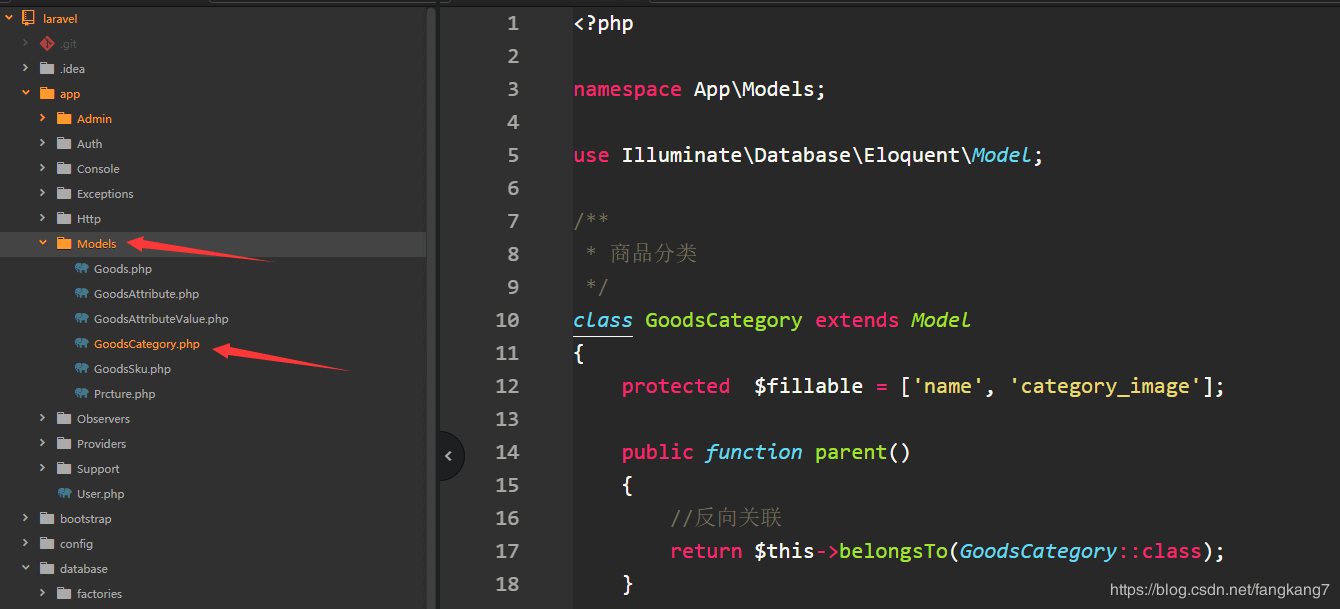Click the database folder icon
Viewport: 1340px width, 609px height.
pyautogui.click(x=46, y=568)
